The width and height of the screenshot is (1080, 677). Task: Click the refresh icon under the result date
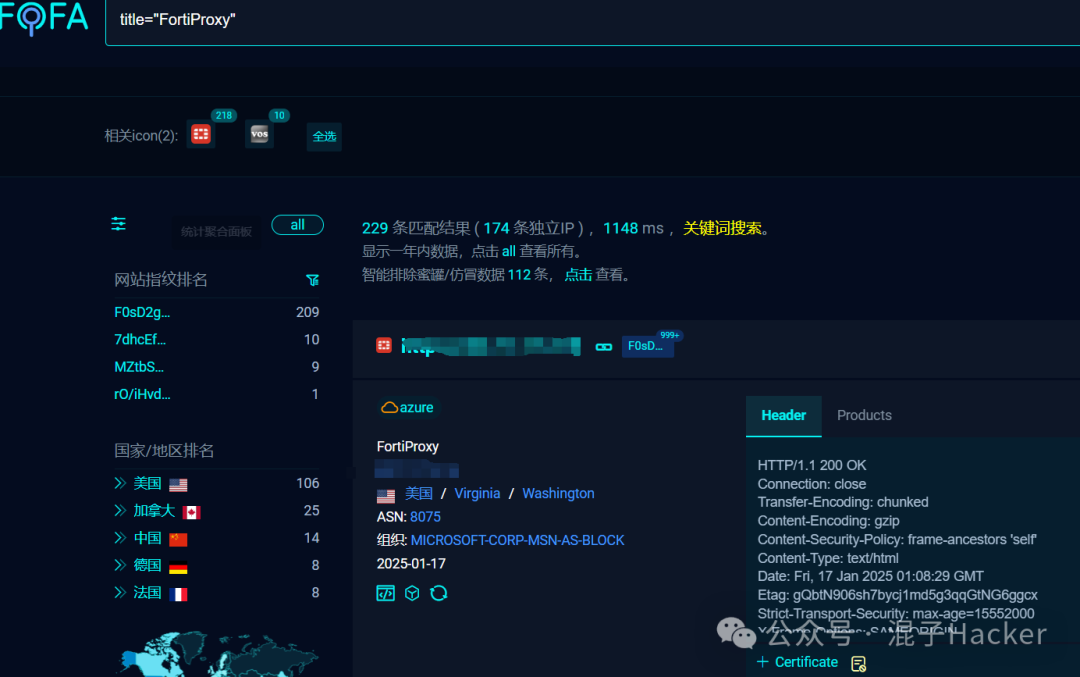click(x=439, y=593)
